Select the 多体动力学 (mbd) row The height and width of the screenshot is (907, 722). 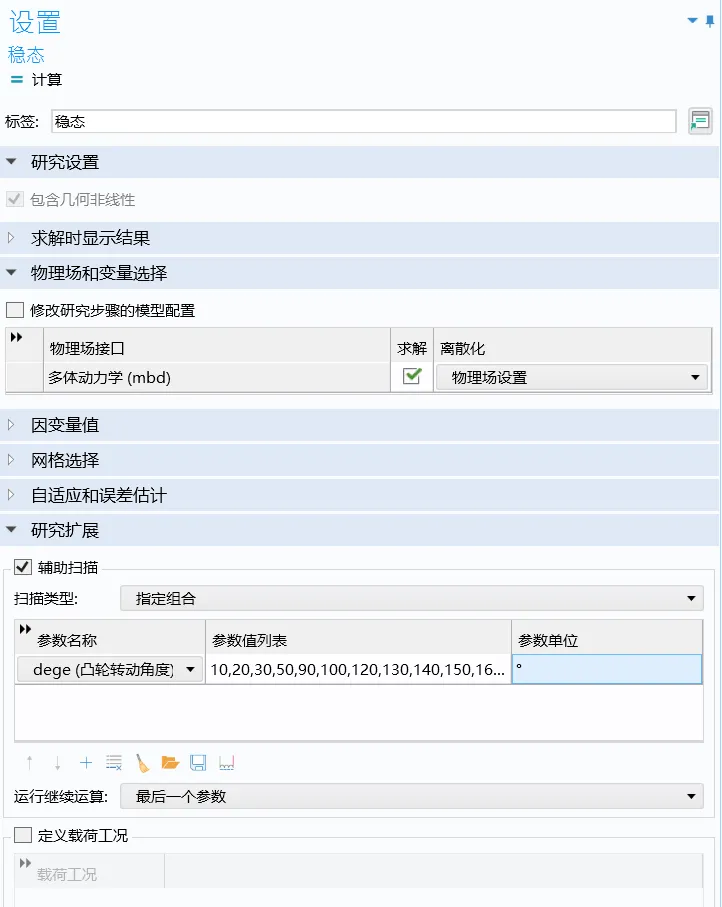pos(217,378)
